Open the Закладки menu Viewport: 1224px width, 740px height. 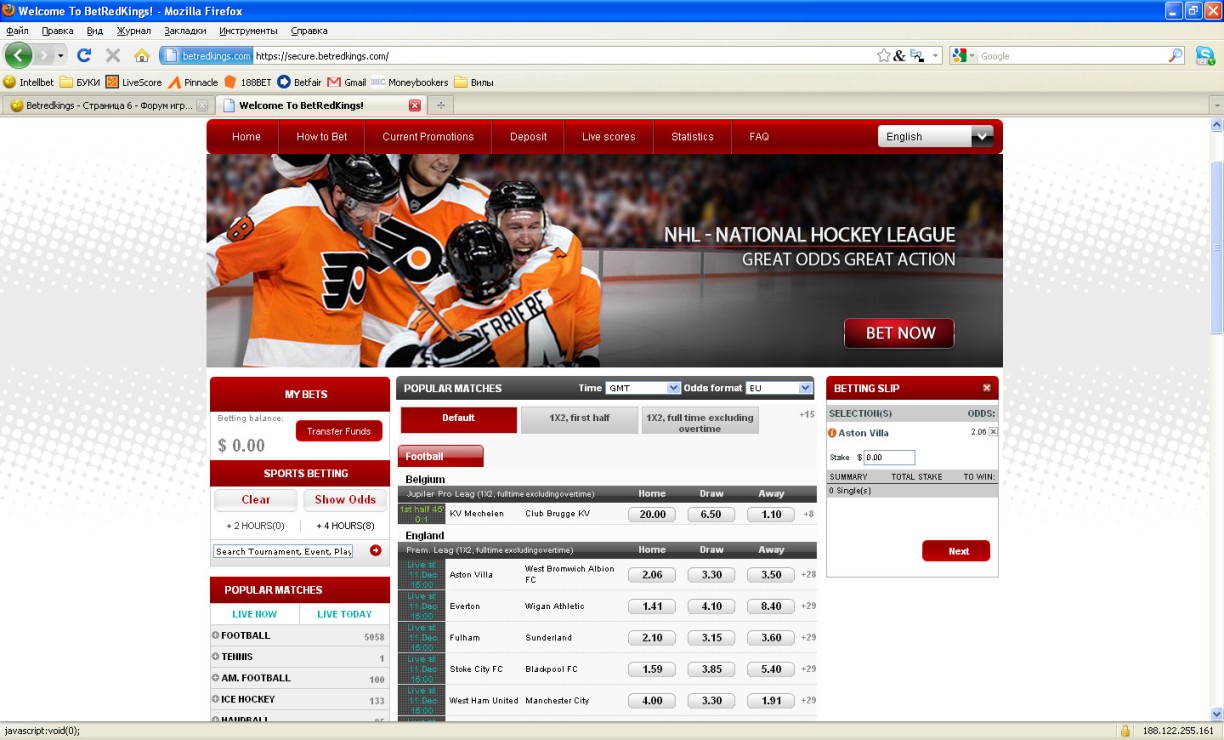pos(185,31)
